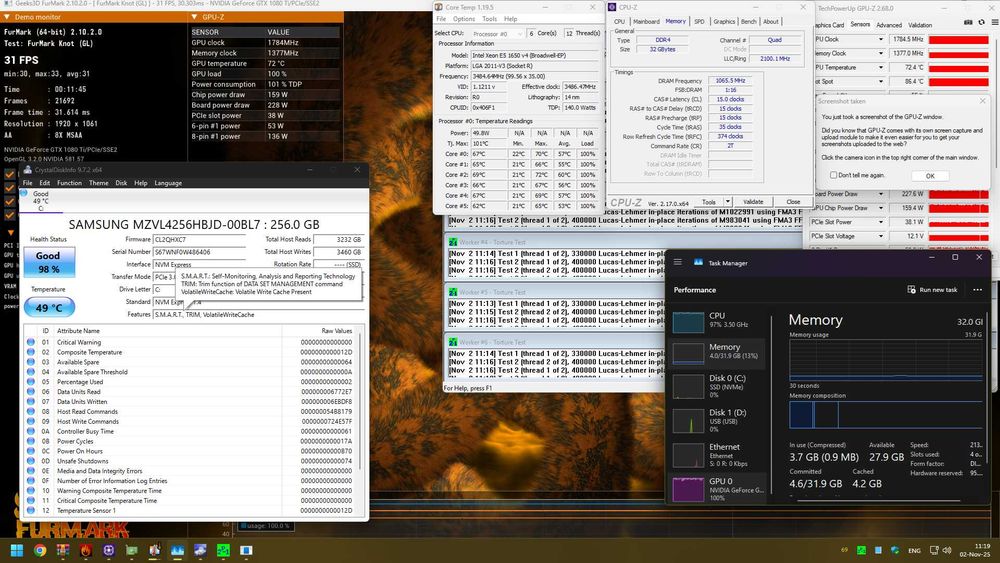The width and height of the screenshot is (1000, 563).
Task: Open the PCIe Slot Power sensor dropdown
Action: point(881,222)
